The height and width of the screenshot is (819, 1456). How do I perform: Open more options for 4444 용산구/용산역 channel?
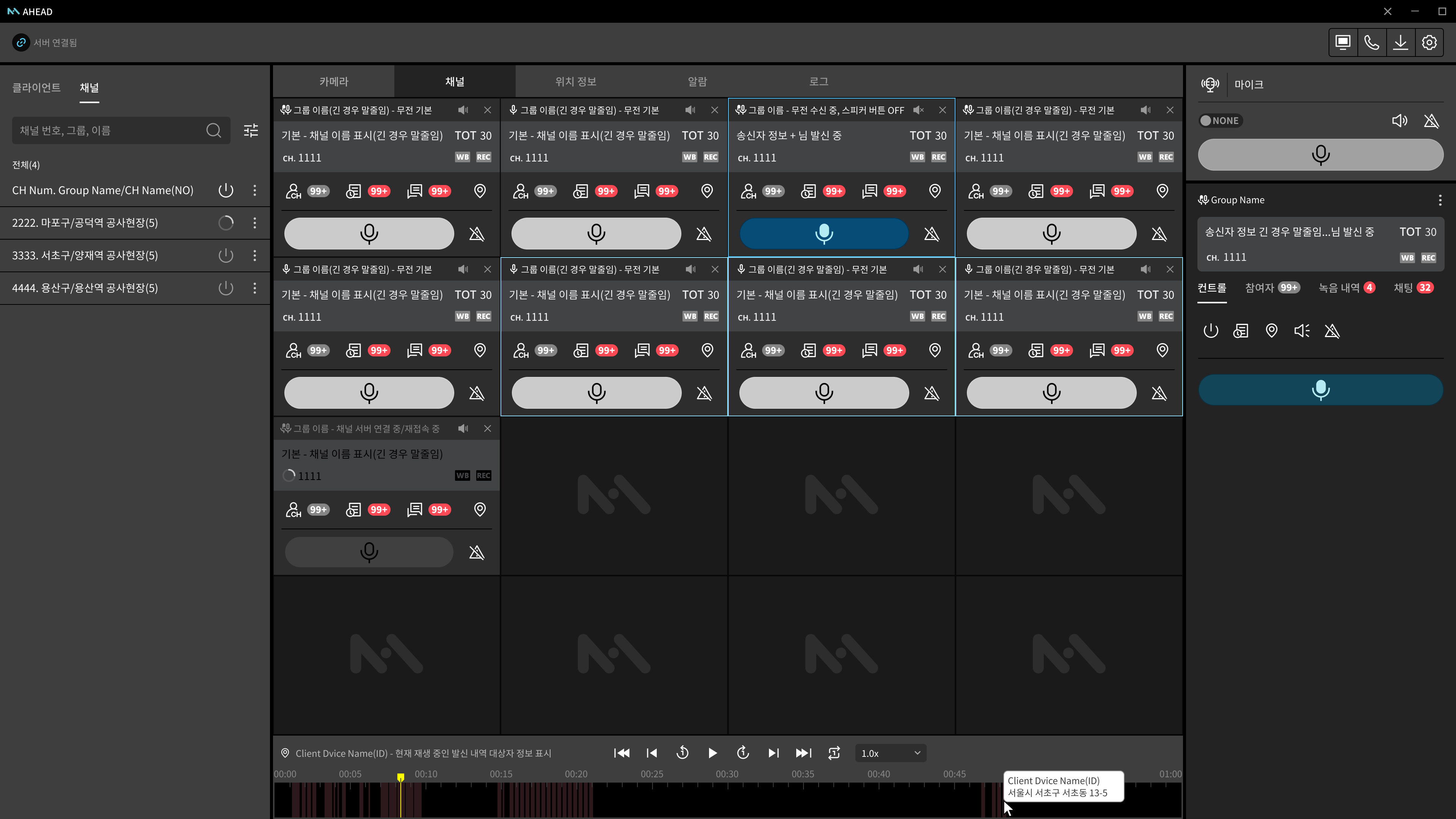255,288
